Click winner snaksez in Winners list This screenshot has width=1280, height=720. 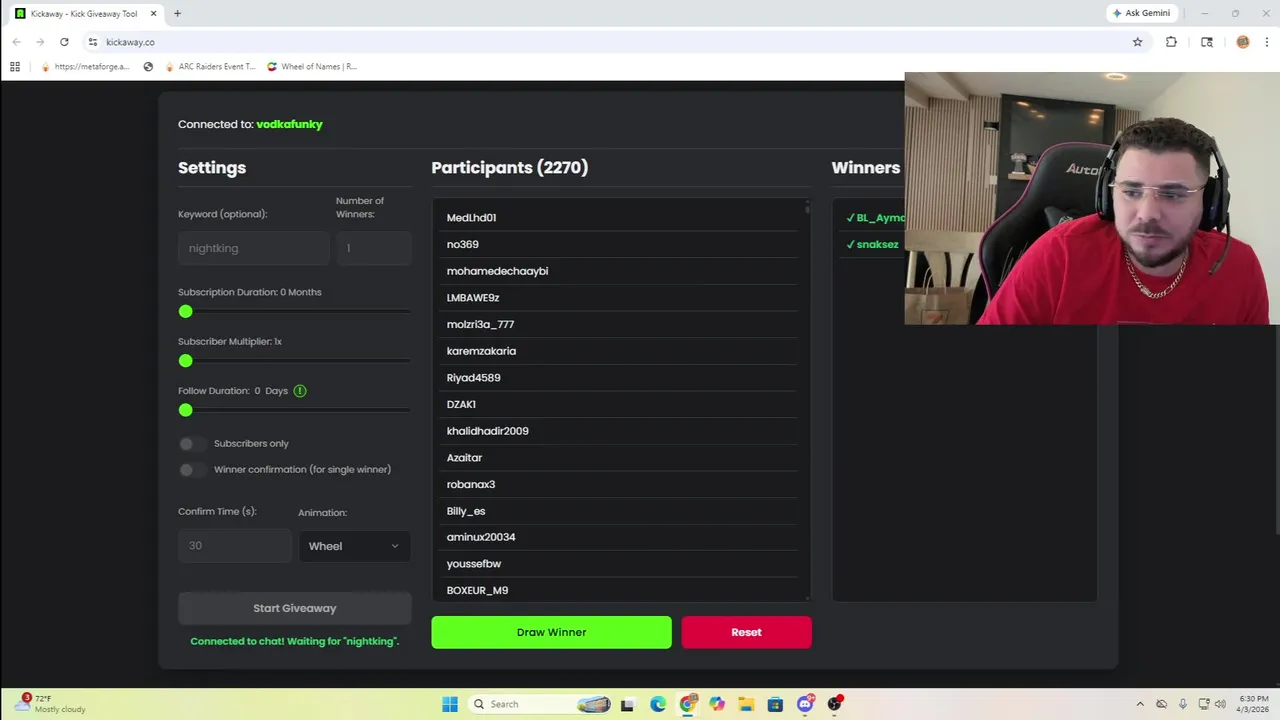click(877, 245)
